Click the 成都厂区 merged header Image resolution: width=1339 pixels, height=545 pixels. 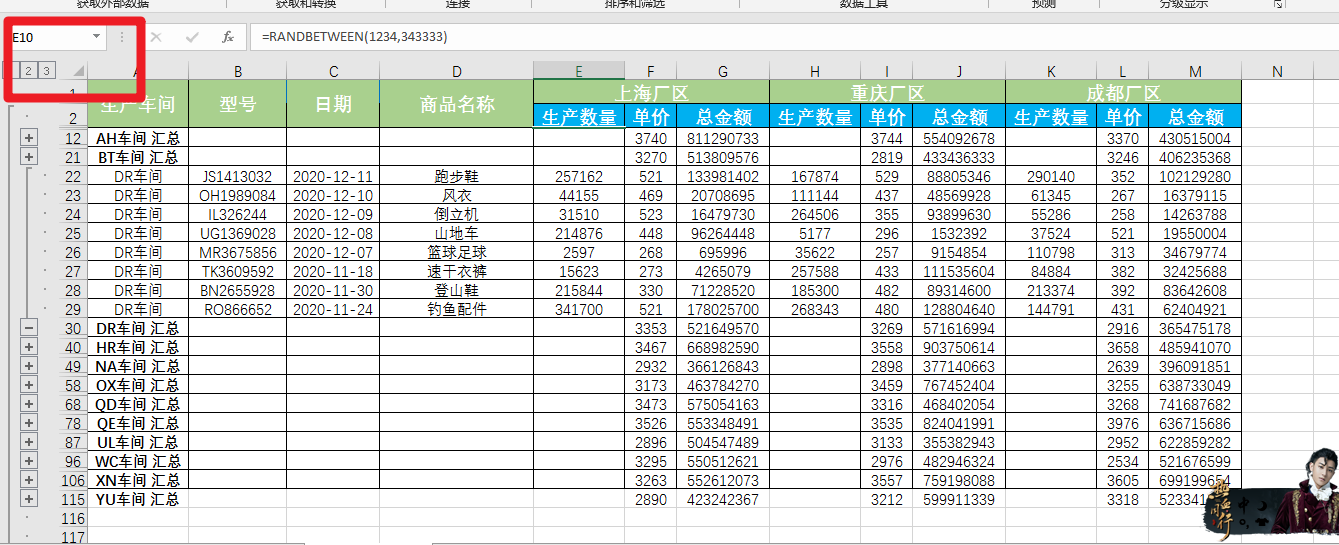(x=1124, y=92)
